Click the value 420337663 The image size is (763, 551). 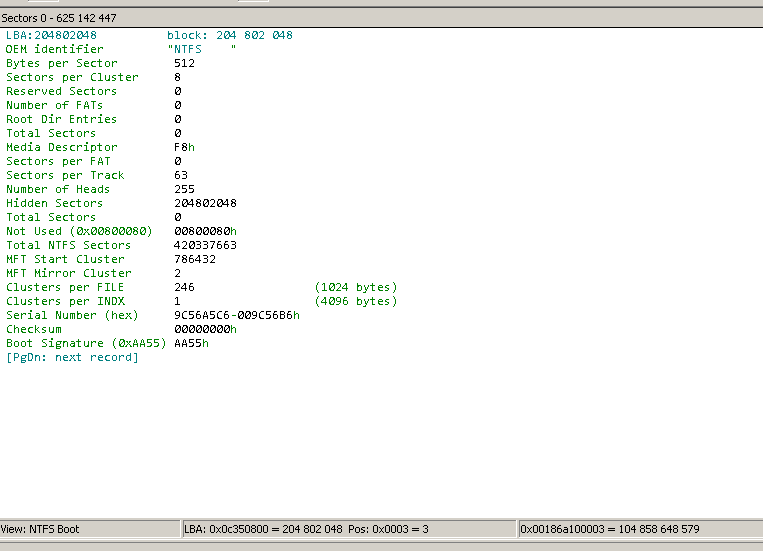coord(205,245)
